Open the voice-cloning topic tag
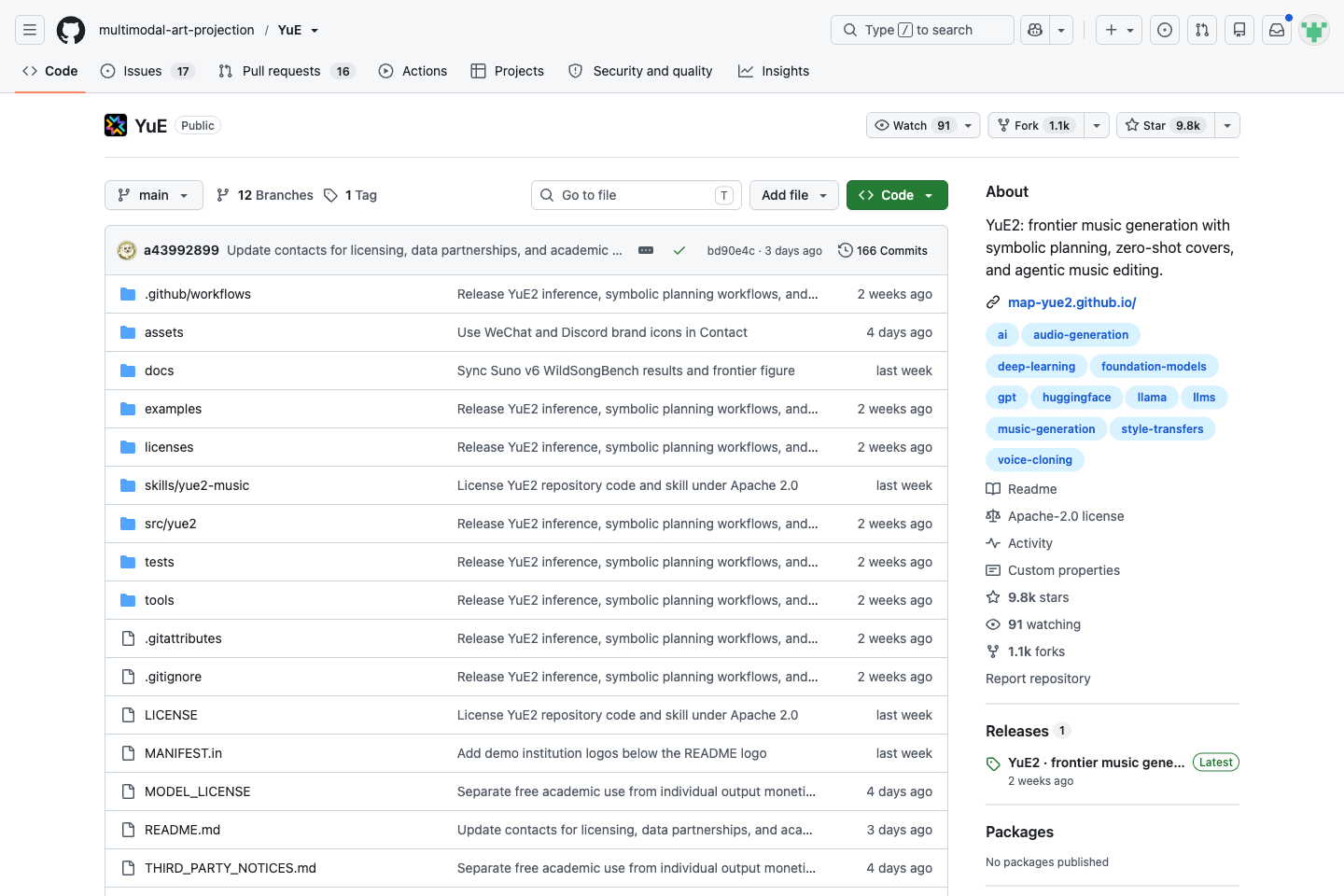 1035,460
